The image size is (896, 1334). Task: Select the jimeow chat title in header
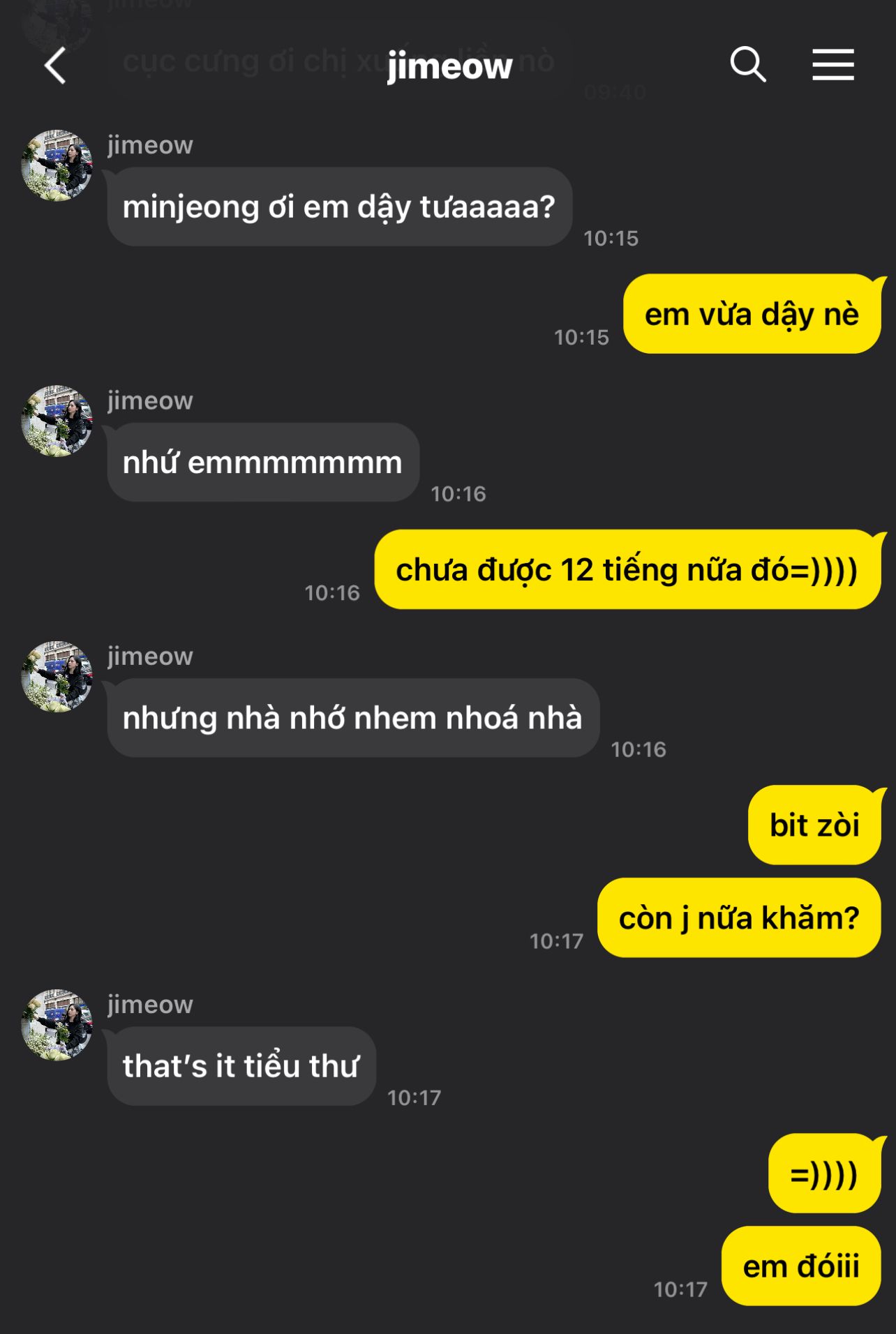click(449, 66)
